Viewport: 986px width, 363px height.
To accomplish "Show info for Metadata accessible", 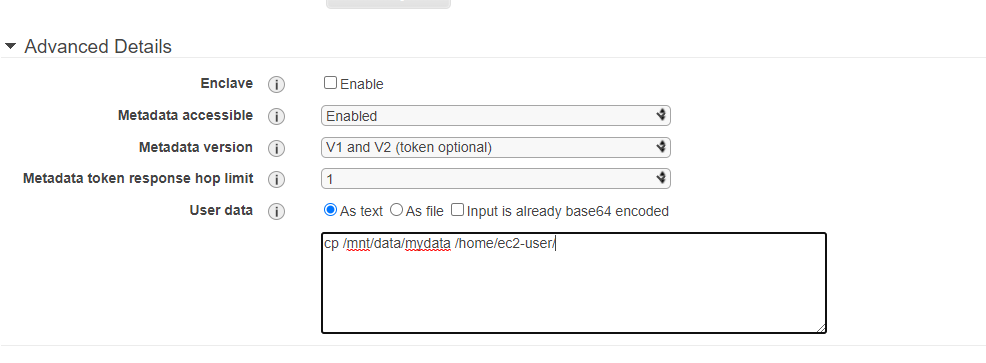I will [x=276, y=116].
